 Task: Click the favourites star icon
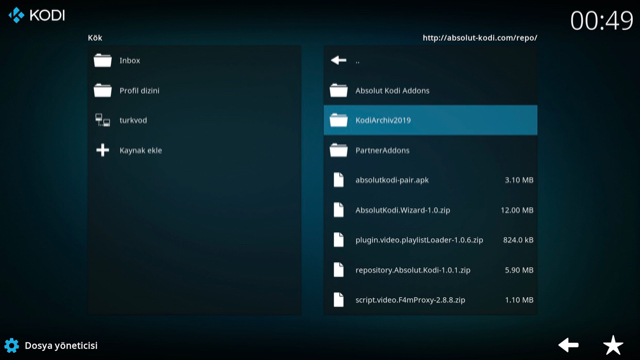(613, 345)
